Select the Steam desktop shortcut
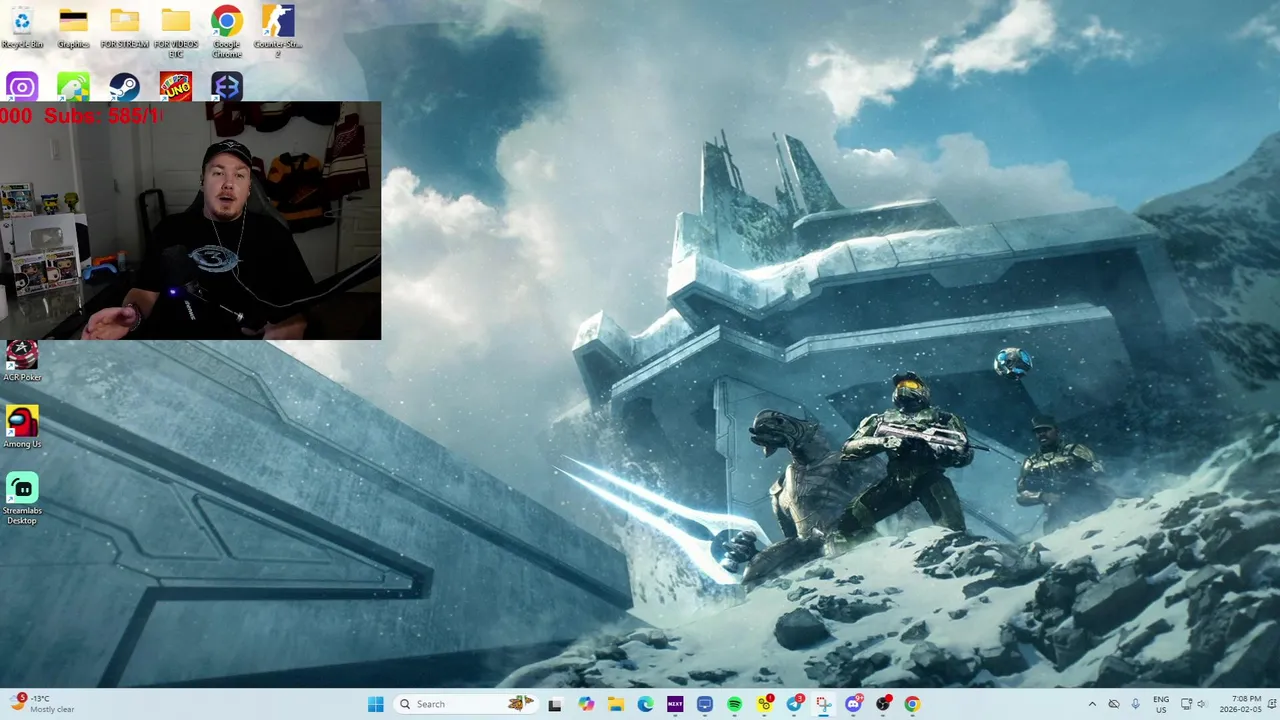Image resolution: width=1280 pixels, height=720 pixels. [124, 87]
